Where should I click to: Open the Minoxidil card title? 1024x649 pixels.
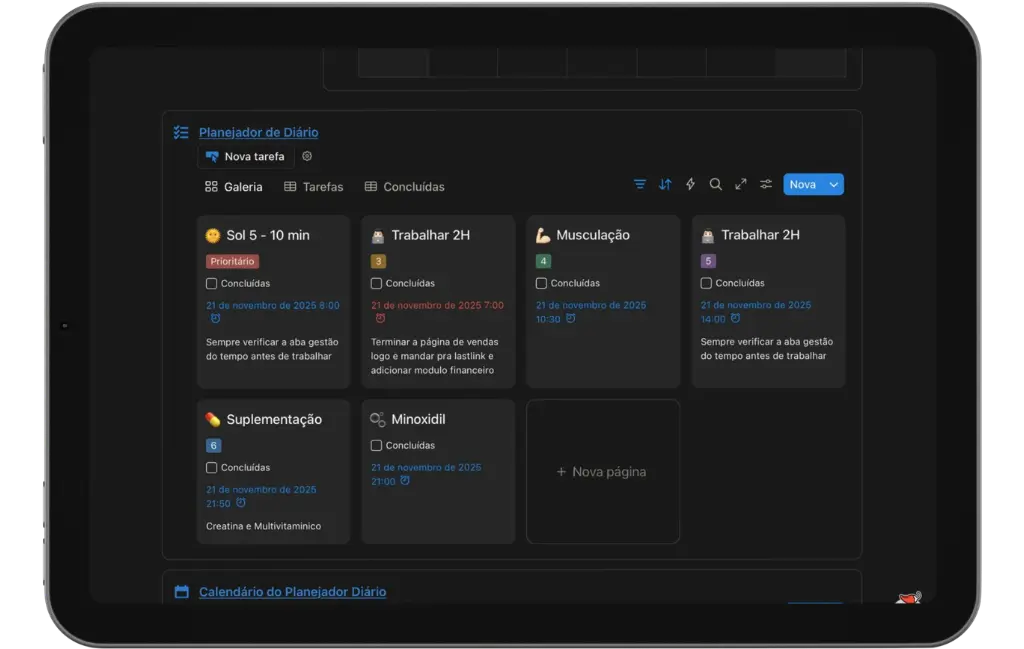419,420
